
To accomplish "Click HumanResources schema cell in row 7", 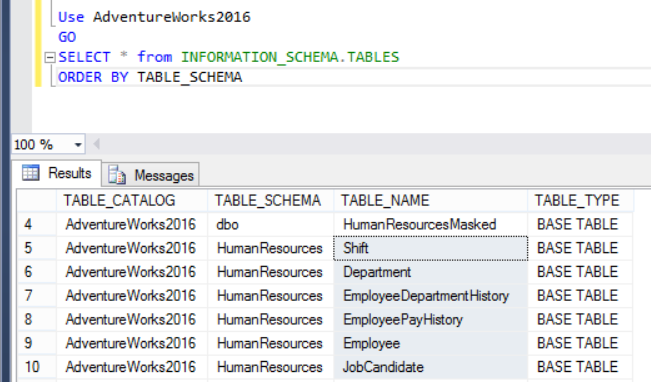I will click(x=270, y=296).
